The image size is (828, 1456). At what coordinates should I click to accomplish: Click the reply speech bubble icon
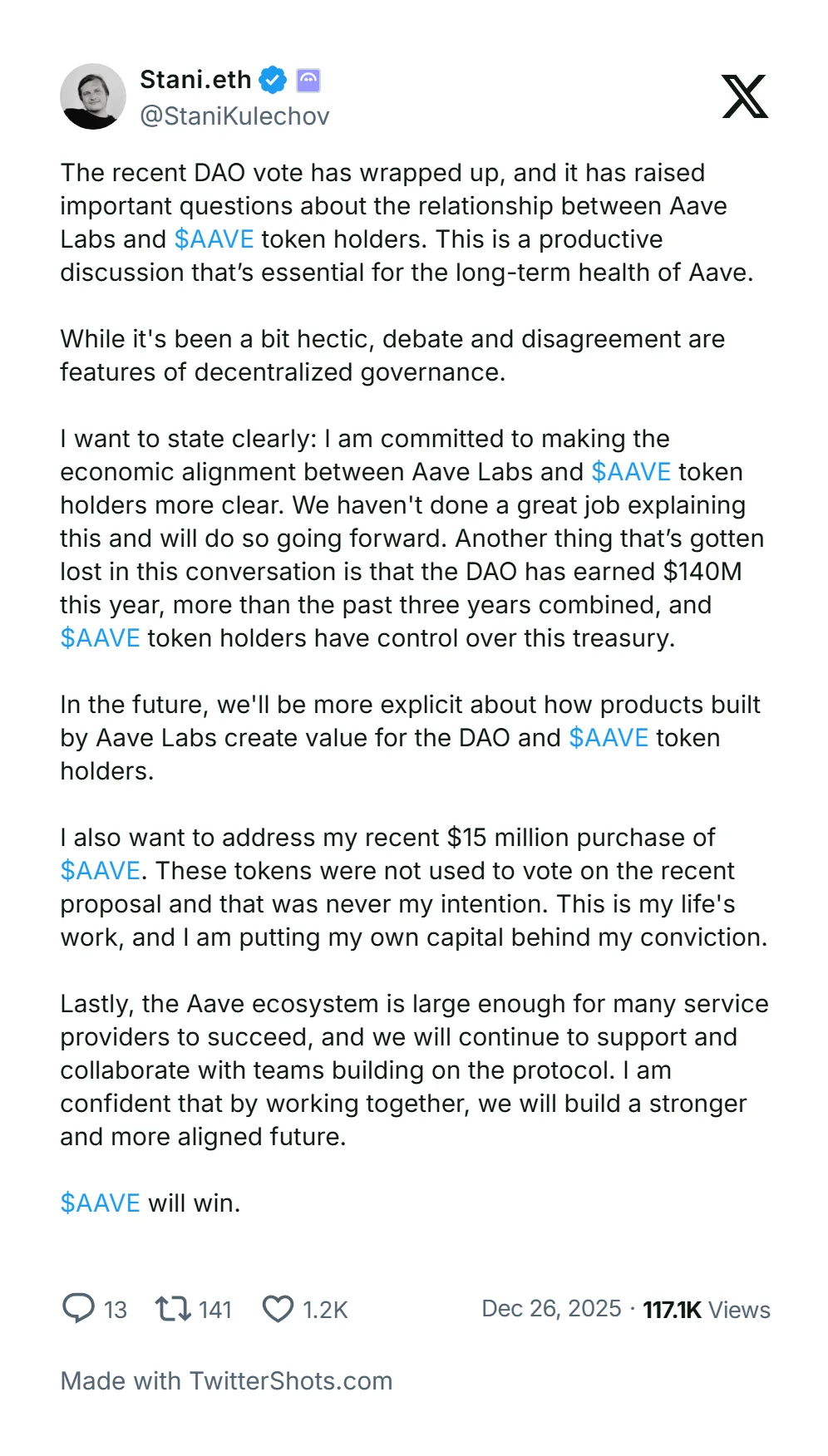pyautogui.click(x=78, y=1308)
